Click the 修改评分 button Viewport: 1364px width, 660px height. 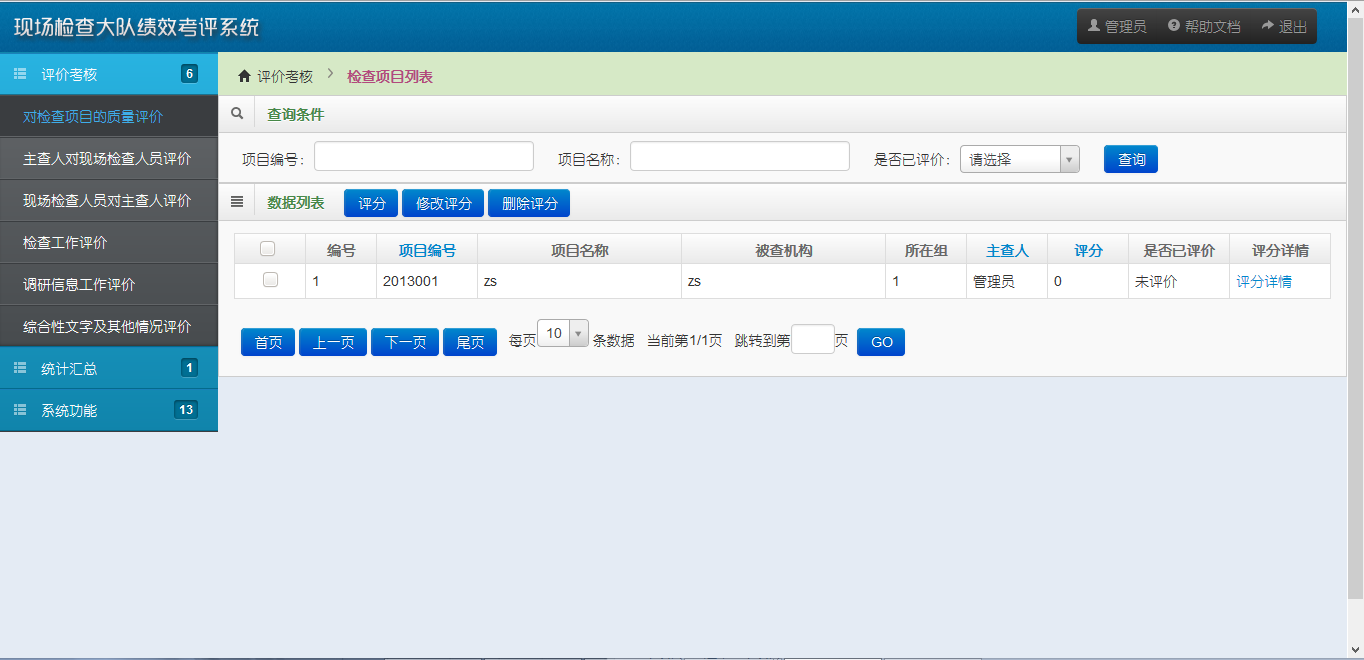pos(443,203)
